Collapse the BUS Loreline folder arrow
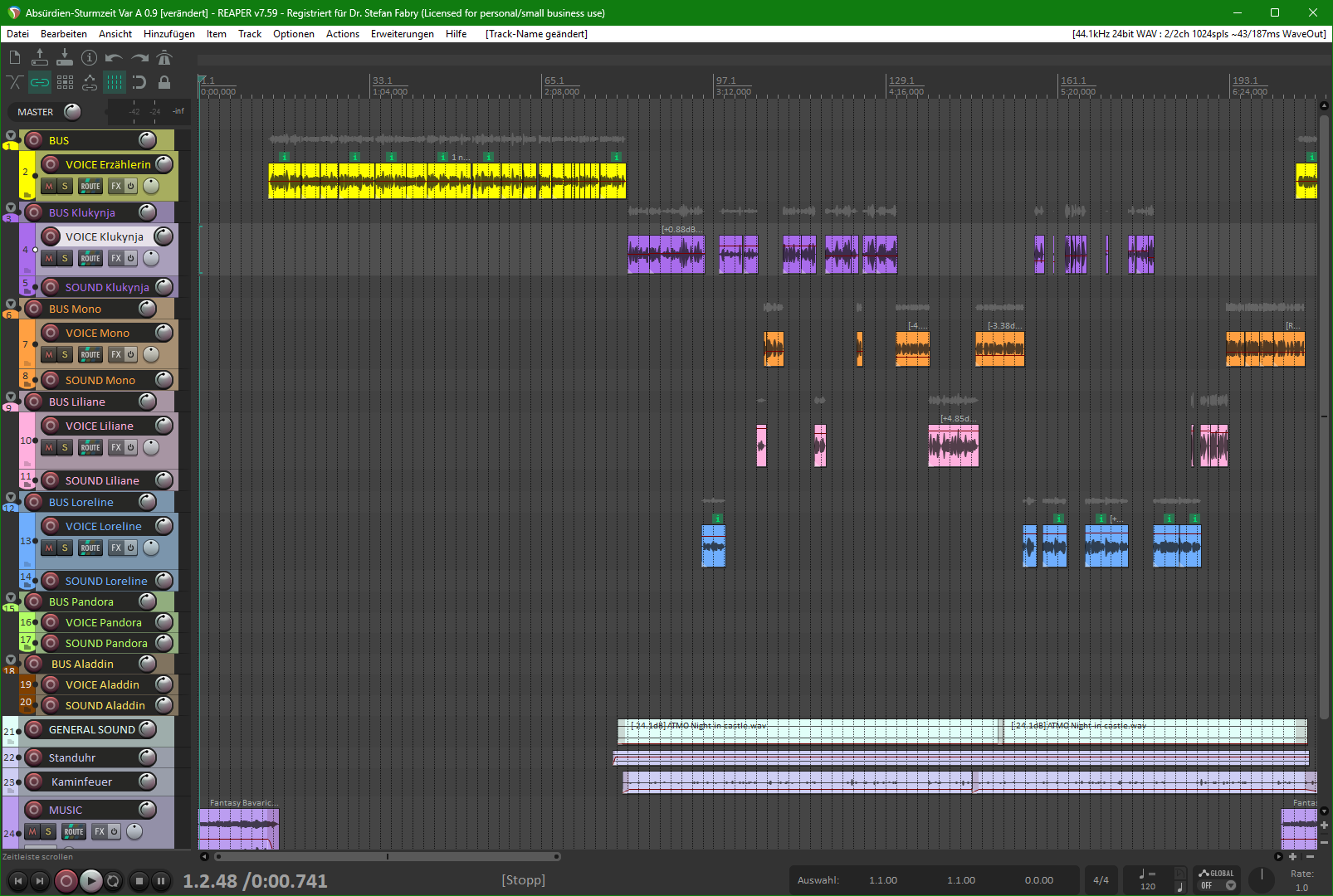The width and height of the screenshot is (1333, 896). pos(11,498)
